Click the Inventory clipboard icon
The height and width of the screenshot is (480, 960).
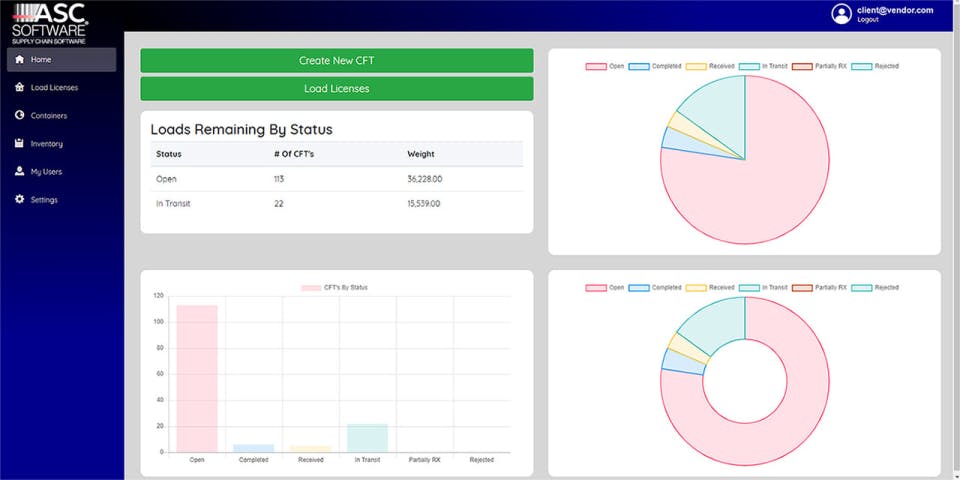[x=20, y=143]
